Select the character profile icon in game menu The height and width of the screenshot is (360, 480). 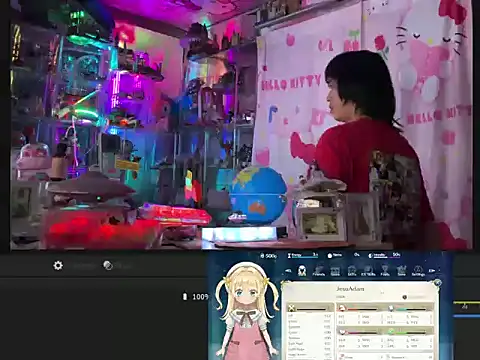coord(302,271)
